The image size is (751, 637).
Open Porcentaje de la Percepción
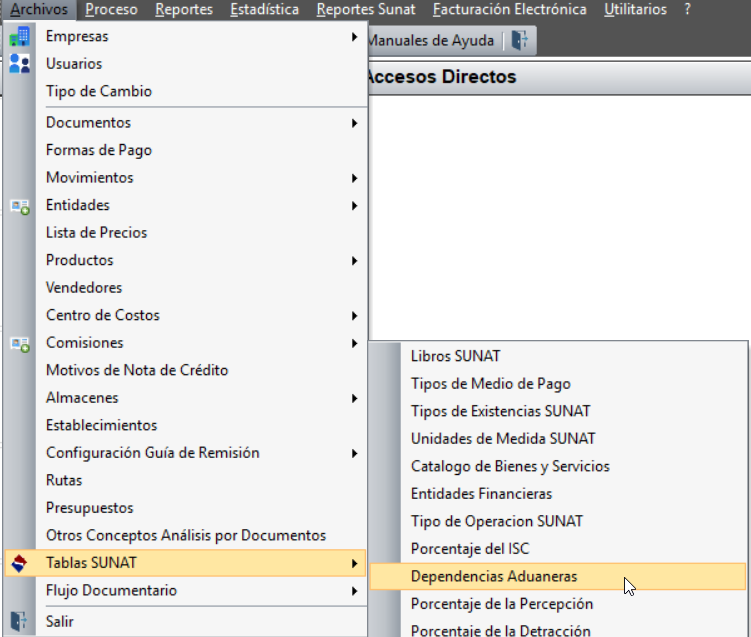click(558, 604)
